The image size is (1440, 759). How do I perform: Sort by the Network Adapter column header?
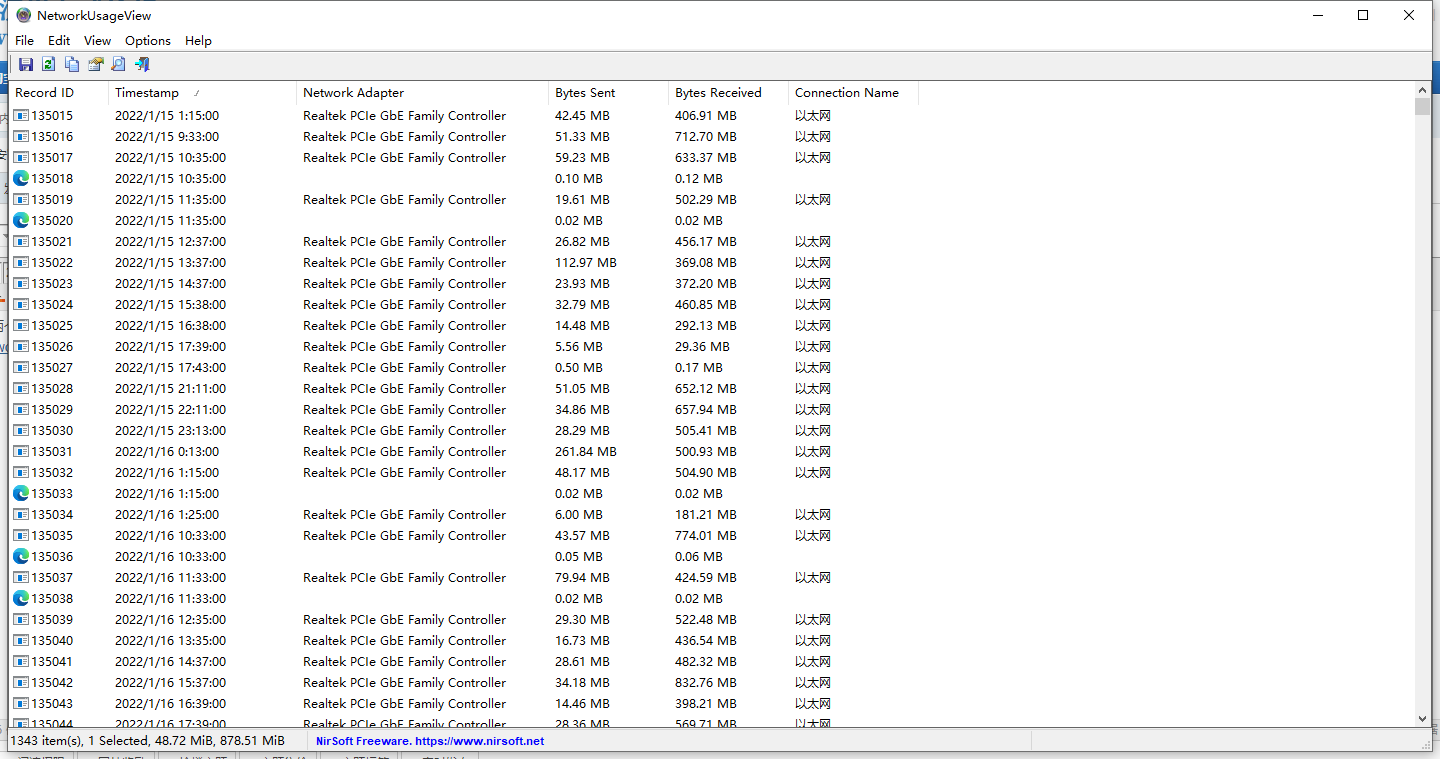(x=423, y=93)
